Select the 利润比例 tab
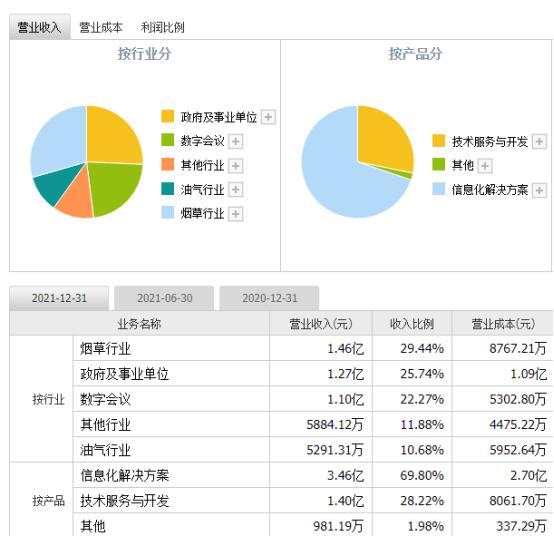This screenshot has height=537, width=554. click(163, 27)
